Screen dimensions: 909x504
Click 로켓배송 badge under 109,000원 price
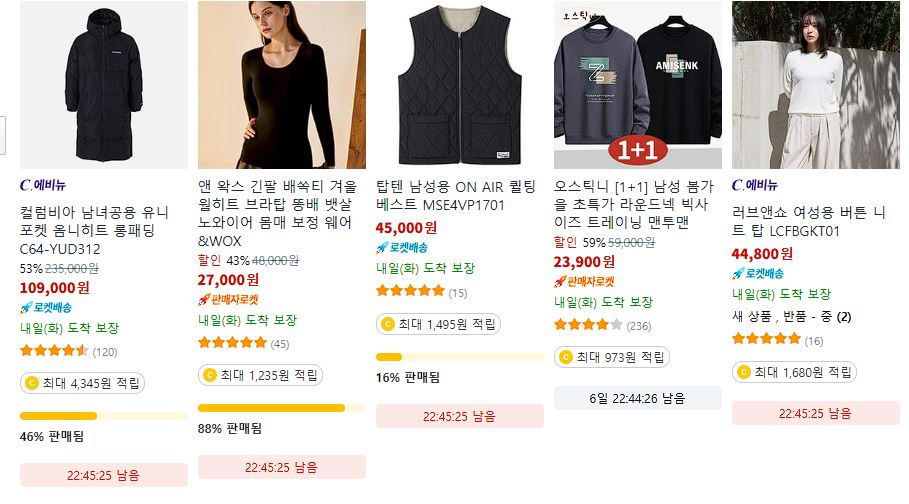(46, 307)
